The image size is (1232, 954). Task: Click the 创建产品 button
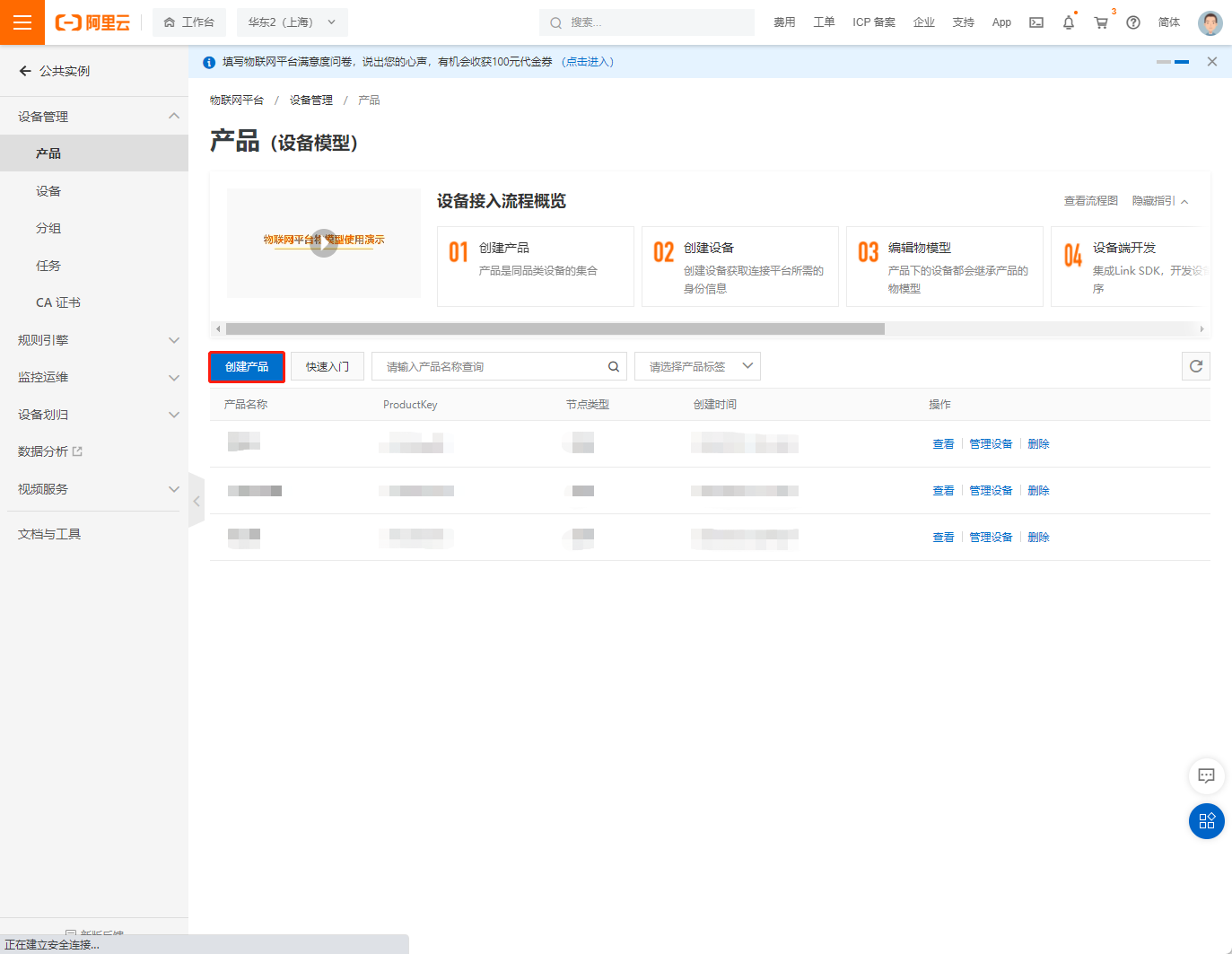(x=246, y=366)
